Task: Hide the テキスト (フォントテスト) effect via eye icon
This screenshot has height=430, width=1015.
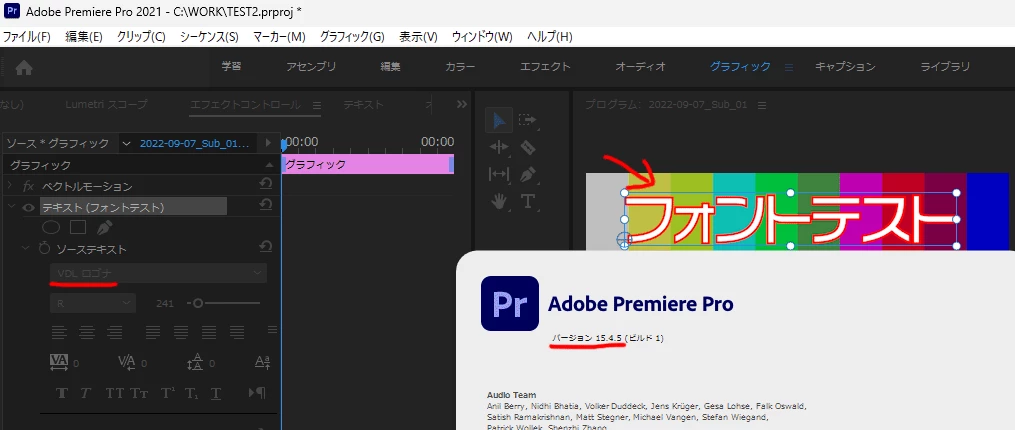Action: [28, 207]
